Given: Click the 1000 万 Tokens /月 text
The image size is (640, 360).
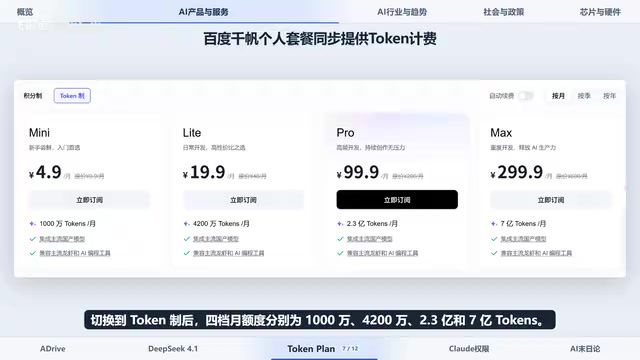Looking at the screenshot, I should pyautogui.click(x=67, y=224).
